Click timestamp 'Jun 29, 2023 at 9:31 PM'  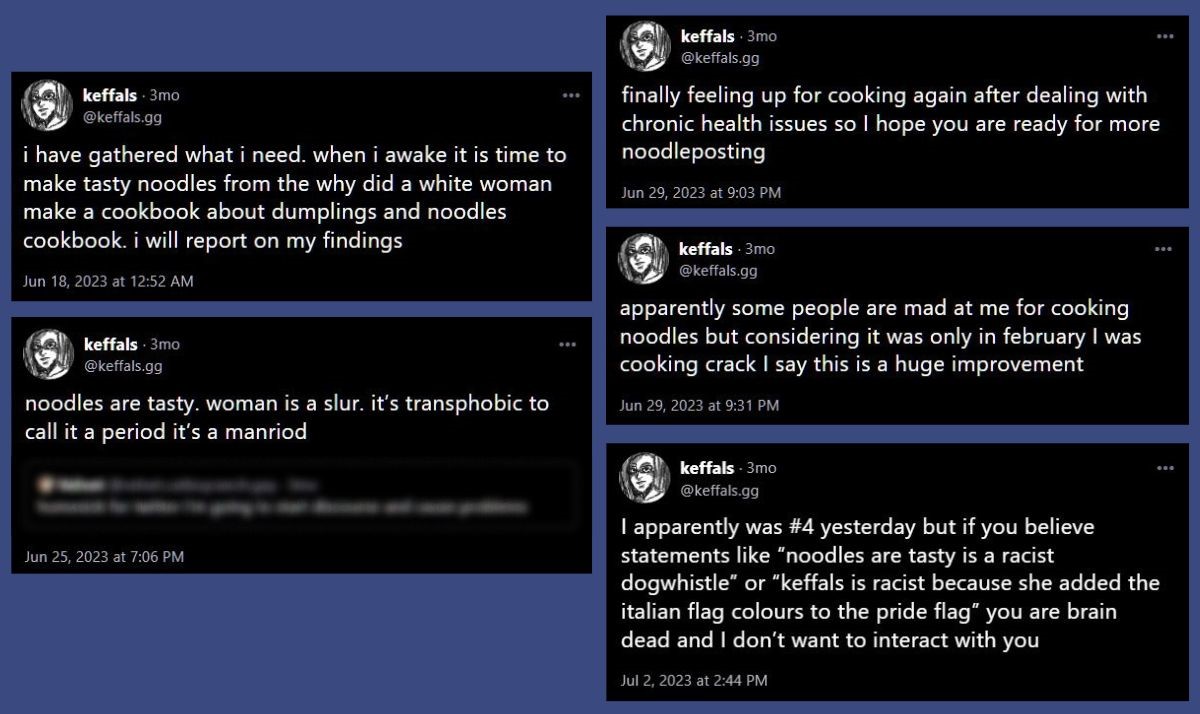[699, 405]
